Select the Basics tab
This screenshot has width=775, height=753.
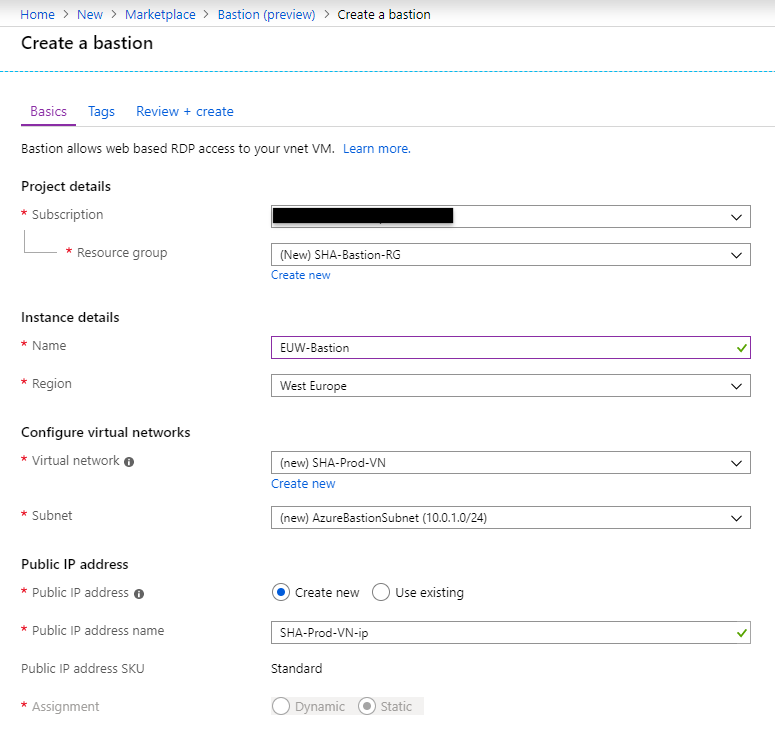coord(48,111)
